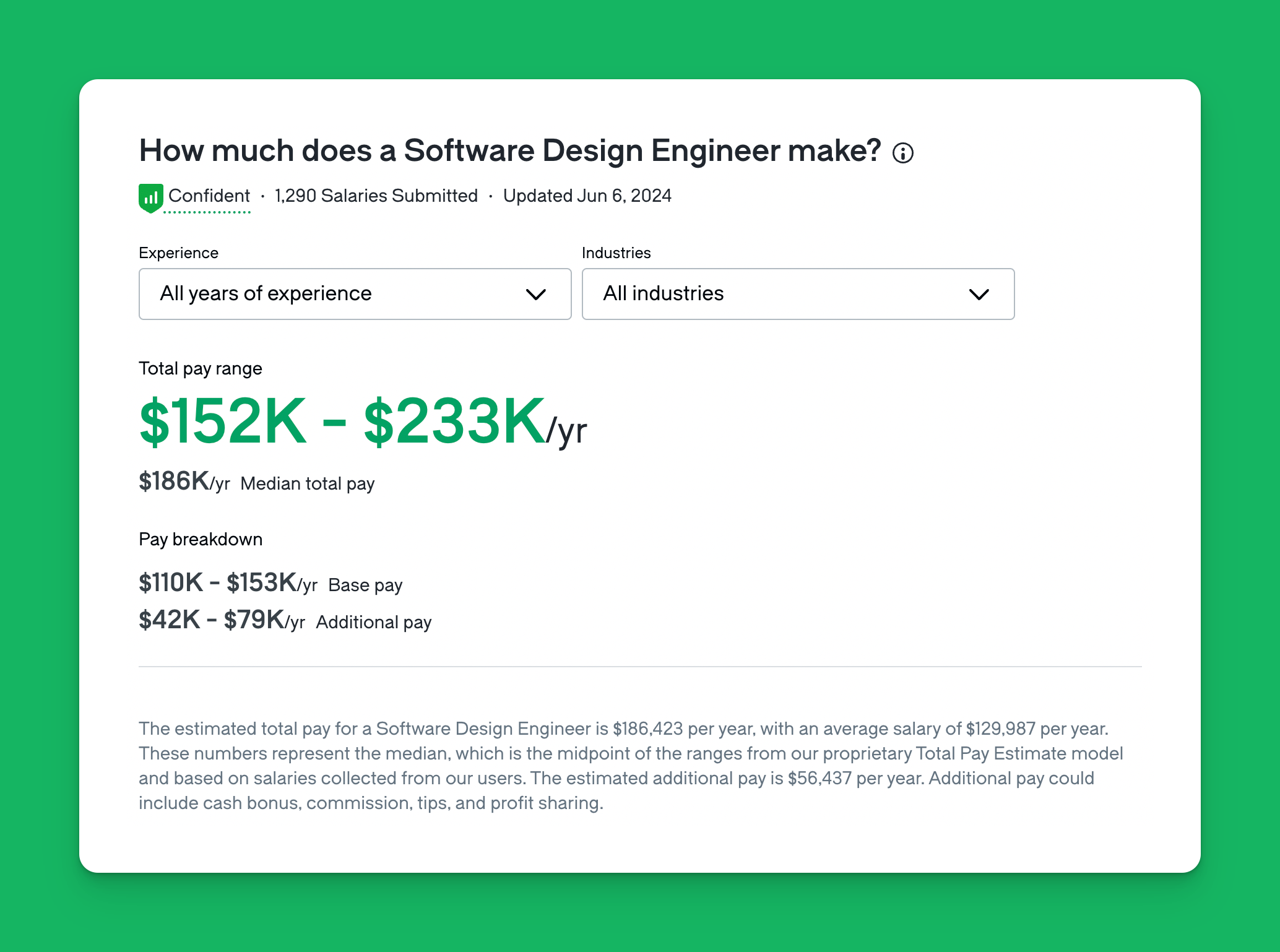1280x952 pixels.
Task: Click the 1,290 Salaries Submitted text
Action: point(376,196)
